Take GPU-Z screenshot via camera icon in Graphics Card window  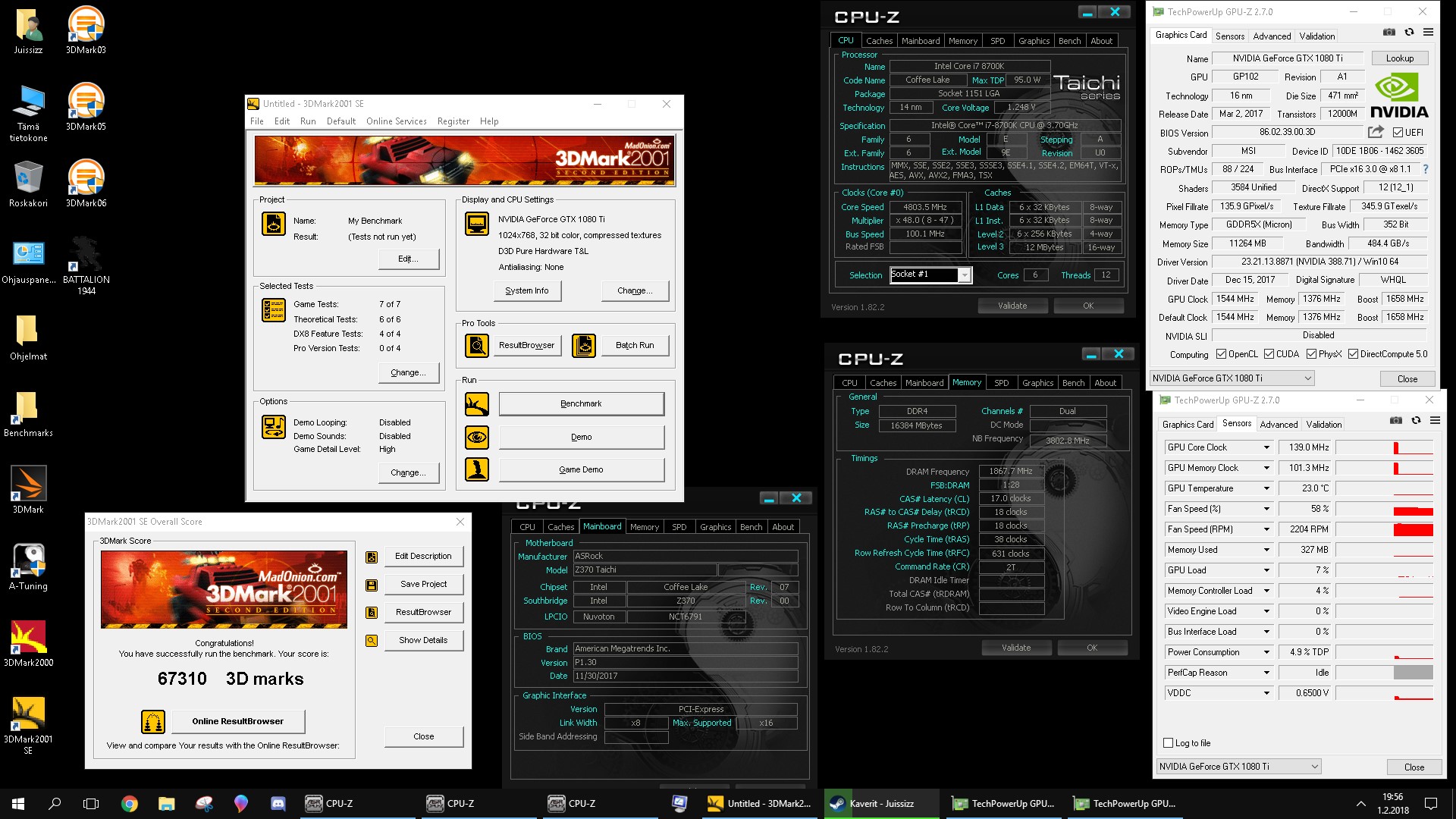point(1389,33)
